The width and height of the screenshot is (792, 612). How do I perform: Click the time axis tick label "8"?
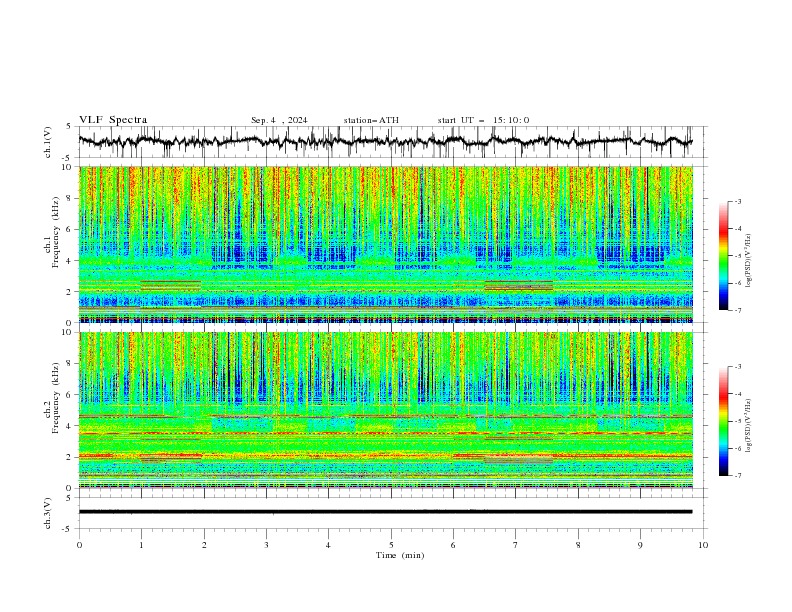tap(578, 545)
